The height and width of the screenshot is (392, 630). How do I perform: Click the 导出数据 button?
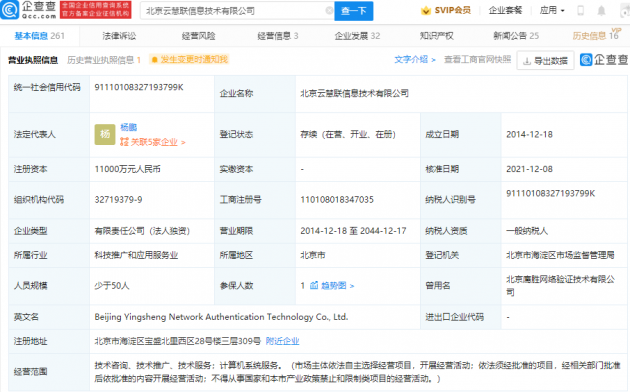545,61
